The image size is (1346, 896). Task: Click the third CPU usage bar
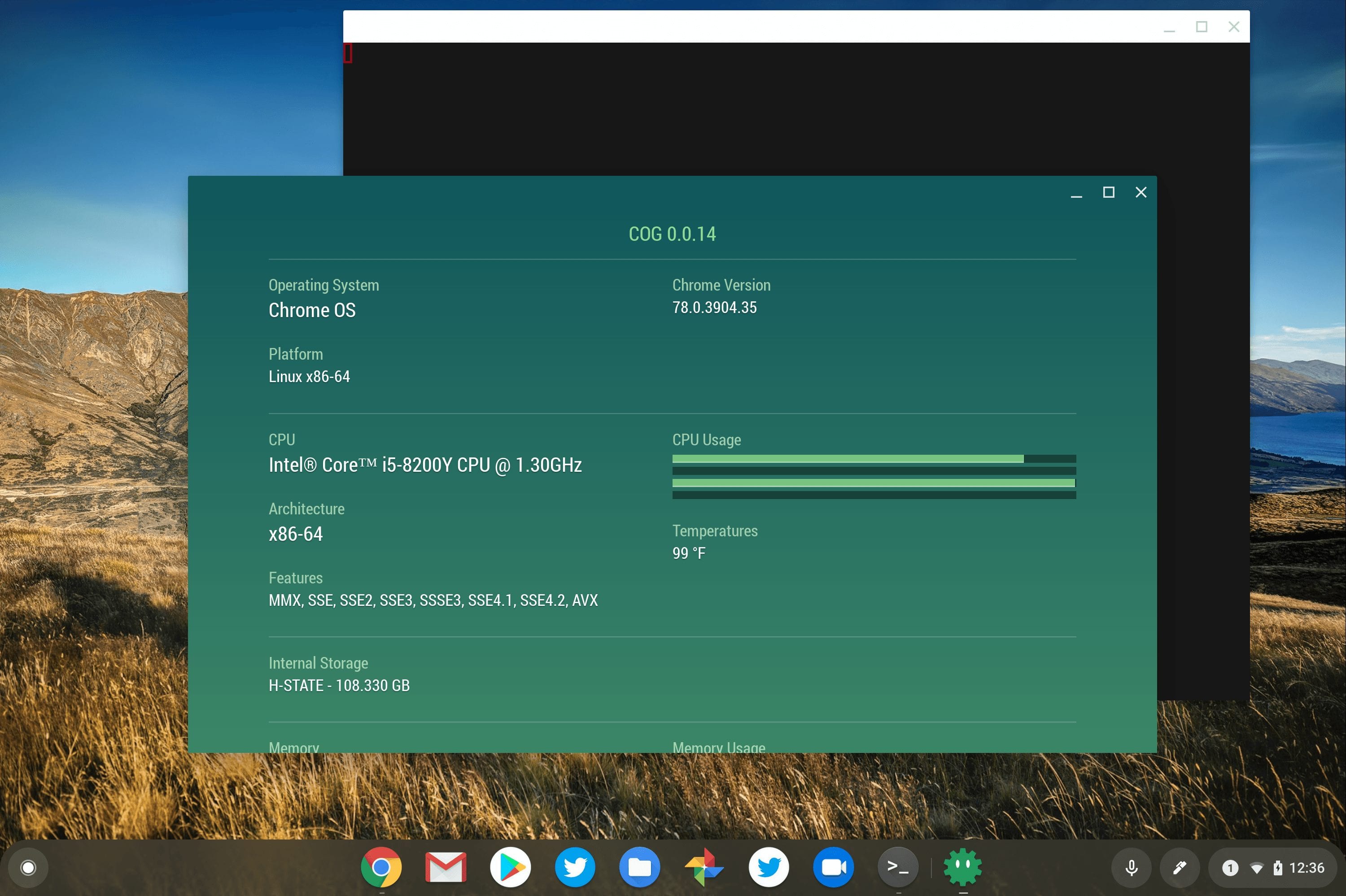point(874,483)
